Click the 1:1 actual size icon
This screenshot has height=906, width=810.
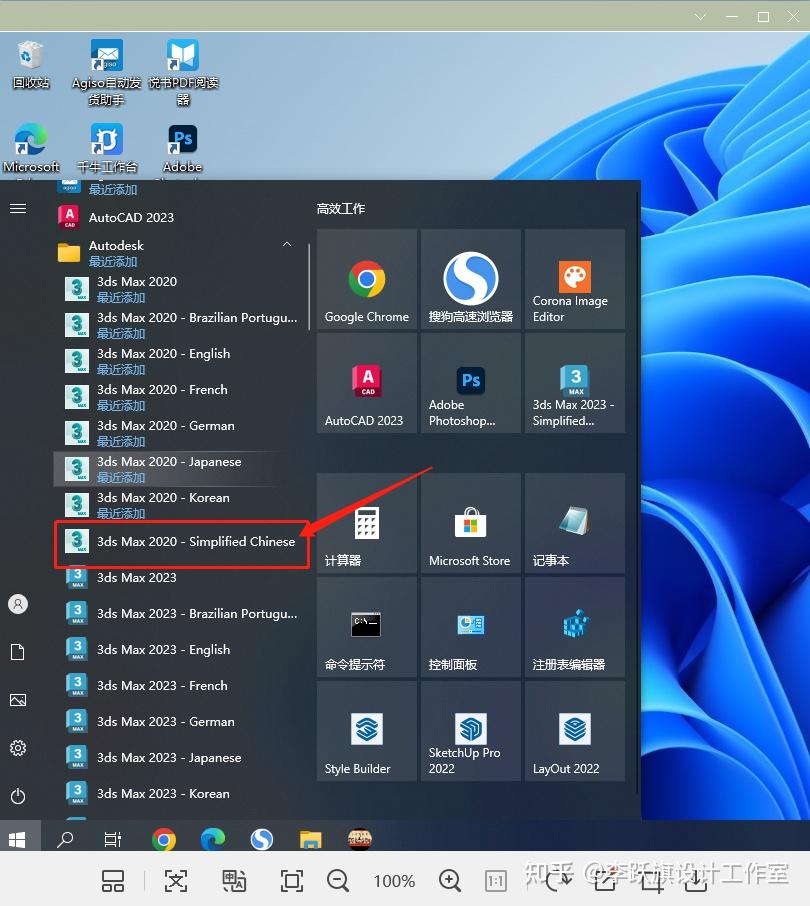pos(496,881)
